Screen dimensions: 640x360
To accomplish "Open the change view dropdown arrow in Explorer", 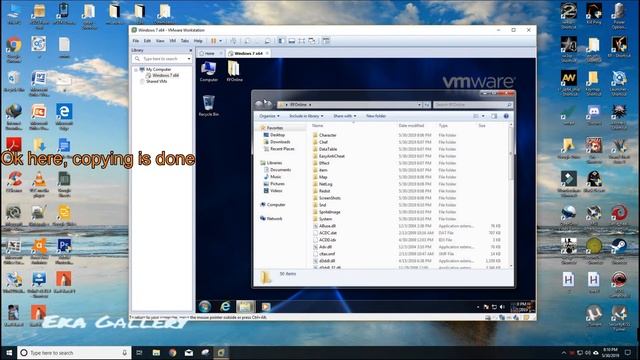I will [x=483, y=116].
